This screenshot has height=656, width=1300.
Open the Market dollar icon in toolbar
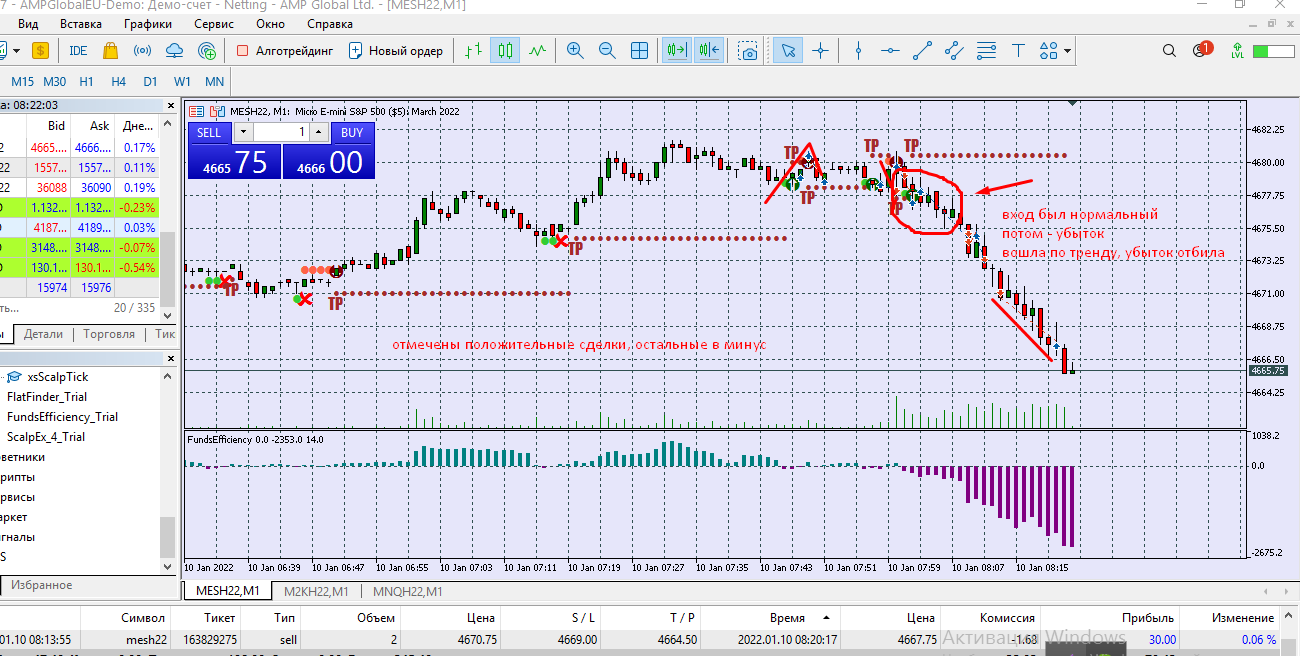coord(40,50)
